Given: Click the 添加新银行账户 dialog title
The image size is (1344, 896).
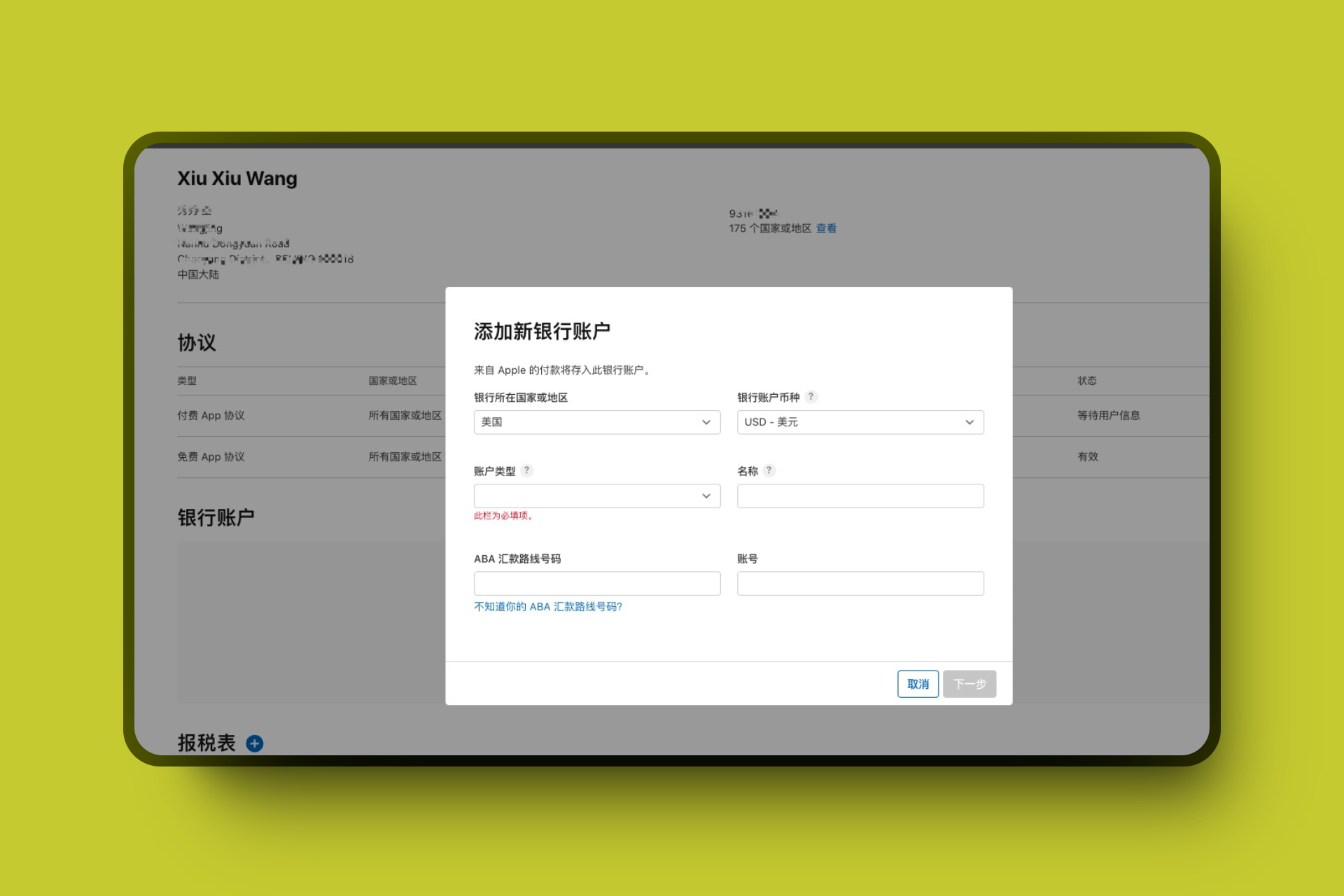Looking at the screenshot, I should tap(542, 331).
